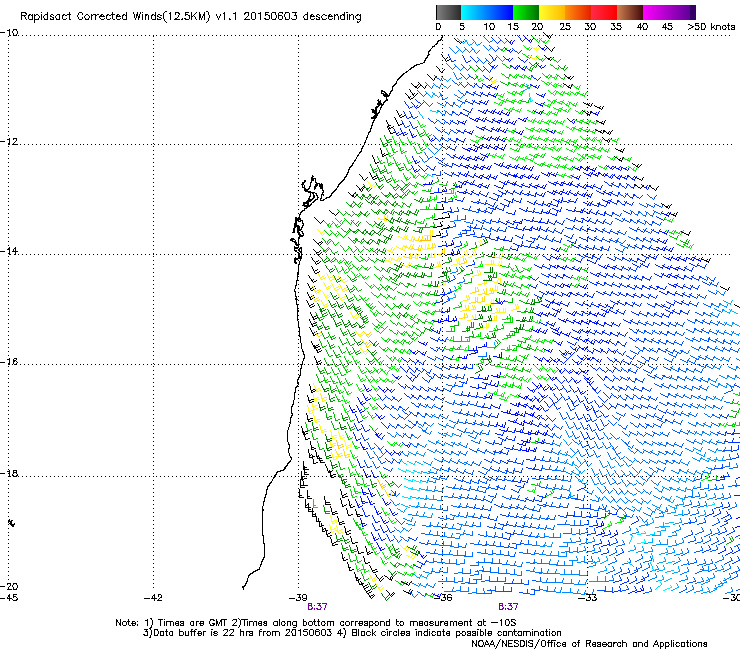This screenshot has width=740, height=650.
Task: Click the '45' label under the color bar
Action: pyautogui.click(x=667, y=27)
